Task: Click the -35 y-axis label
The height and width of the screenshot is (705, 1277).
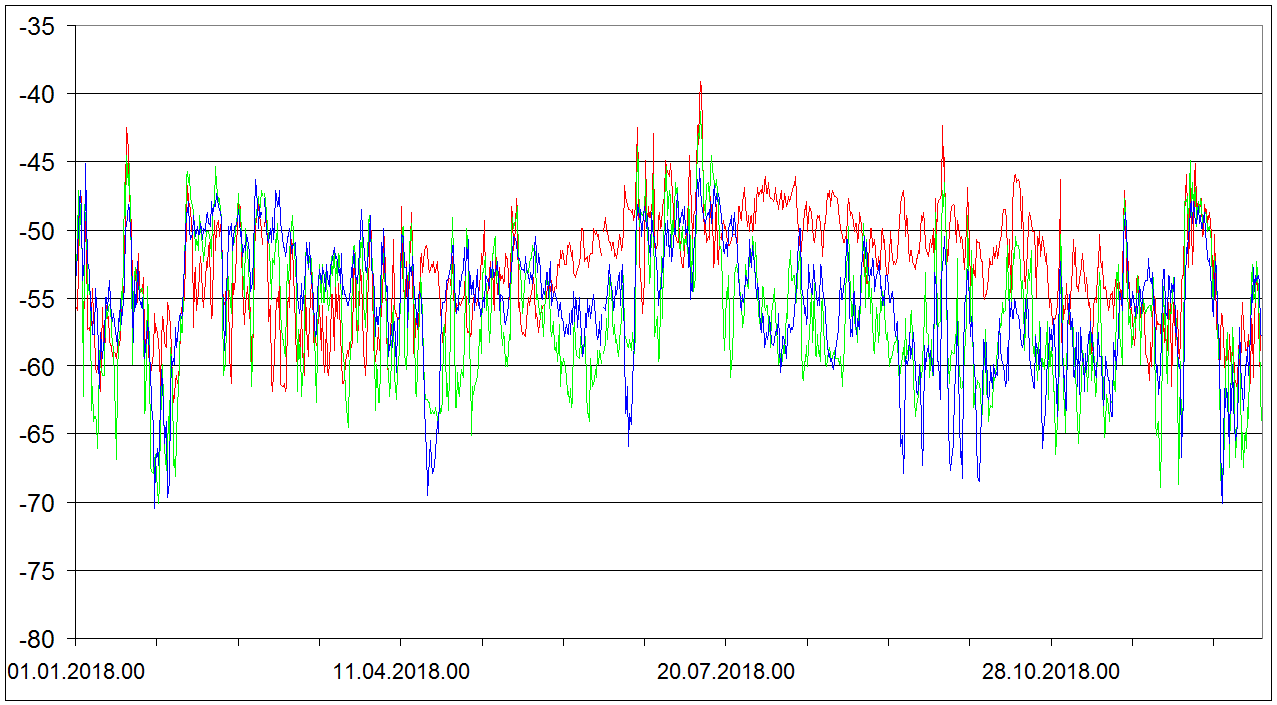Action: [x=39, y=26]
